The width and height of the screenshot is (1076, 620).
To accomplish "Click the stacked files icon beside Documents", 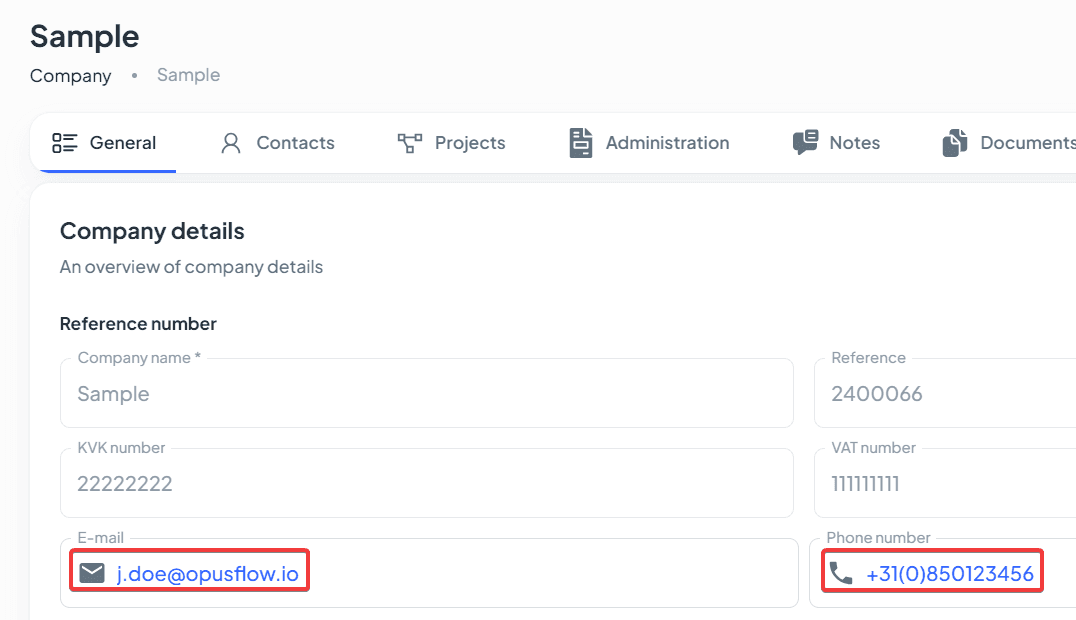I will click(955, 143).
